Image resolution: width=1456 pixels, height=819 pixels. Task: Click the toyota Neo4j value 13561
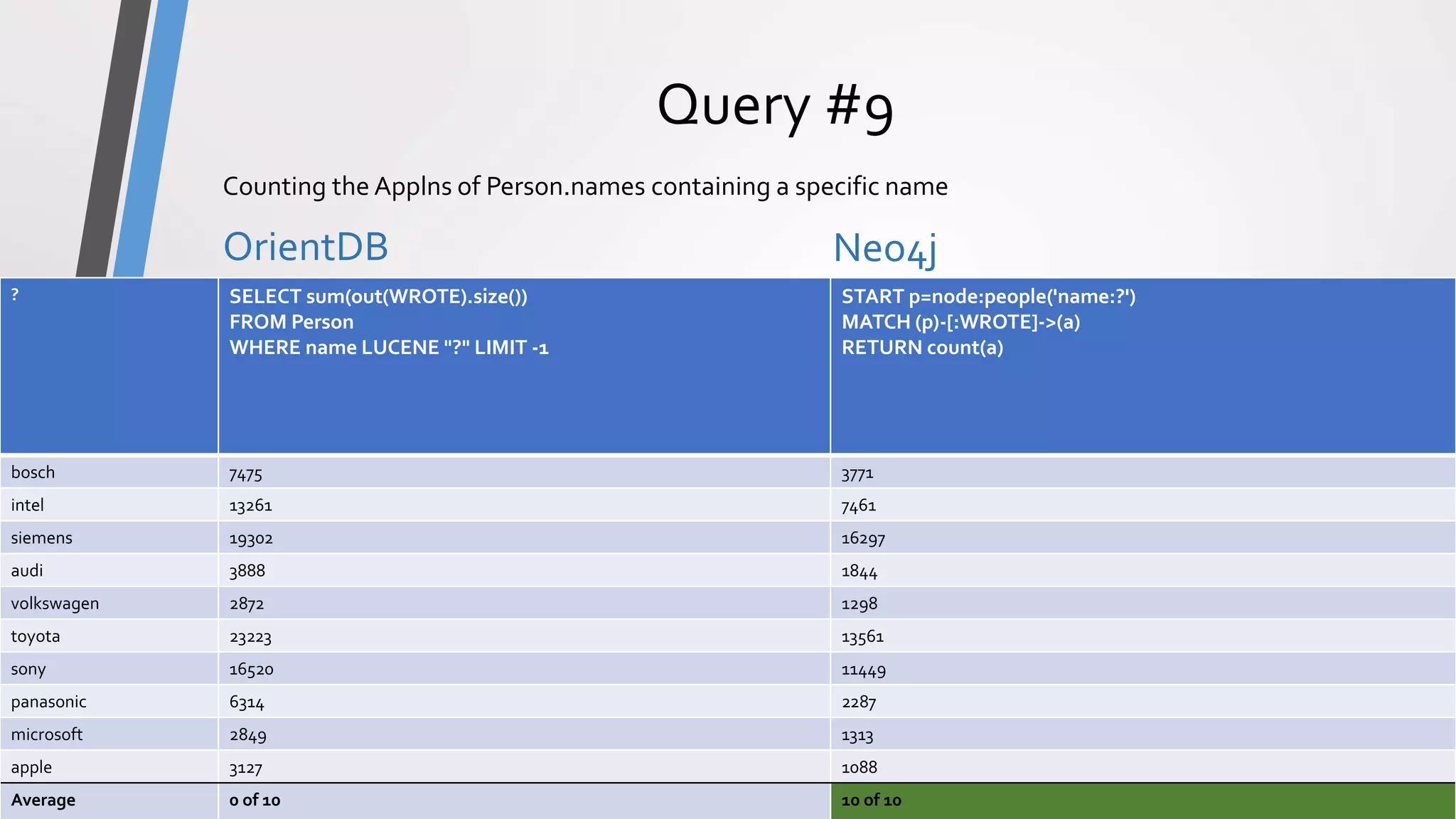pyautogui.click(x=862, y=637)
